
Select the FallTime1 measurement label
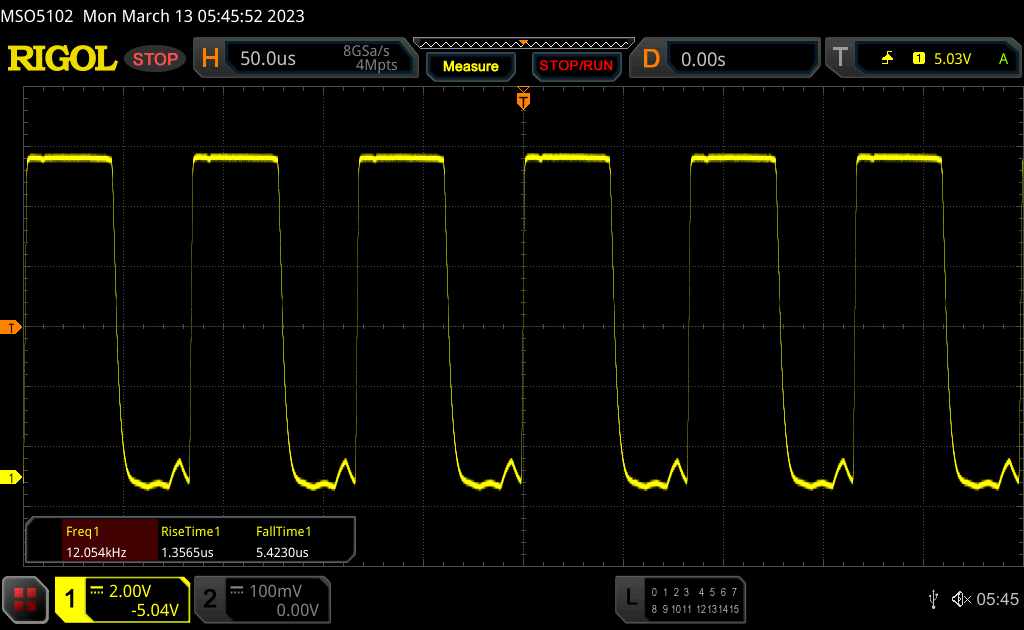[x=283, y=531]
